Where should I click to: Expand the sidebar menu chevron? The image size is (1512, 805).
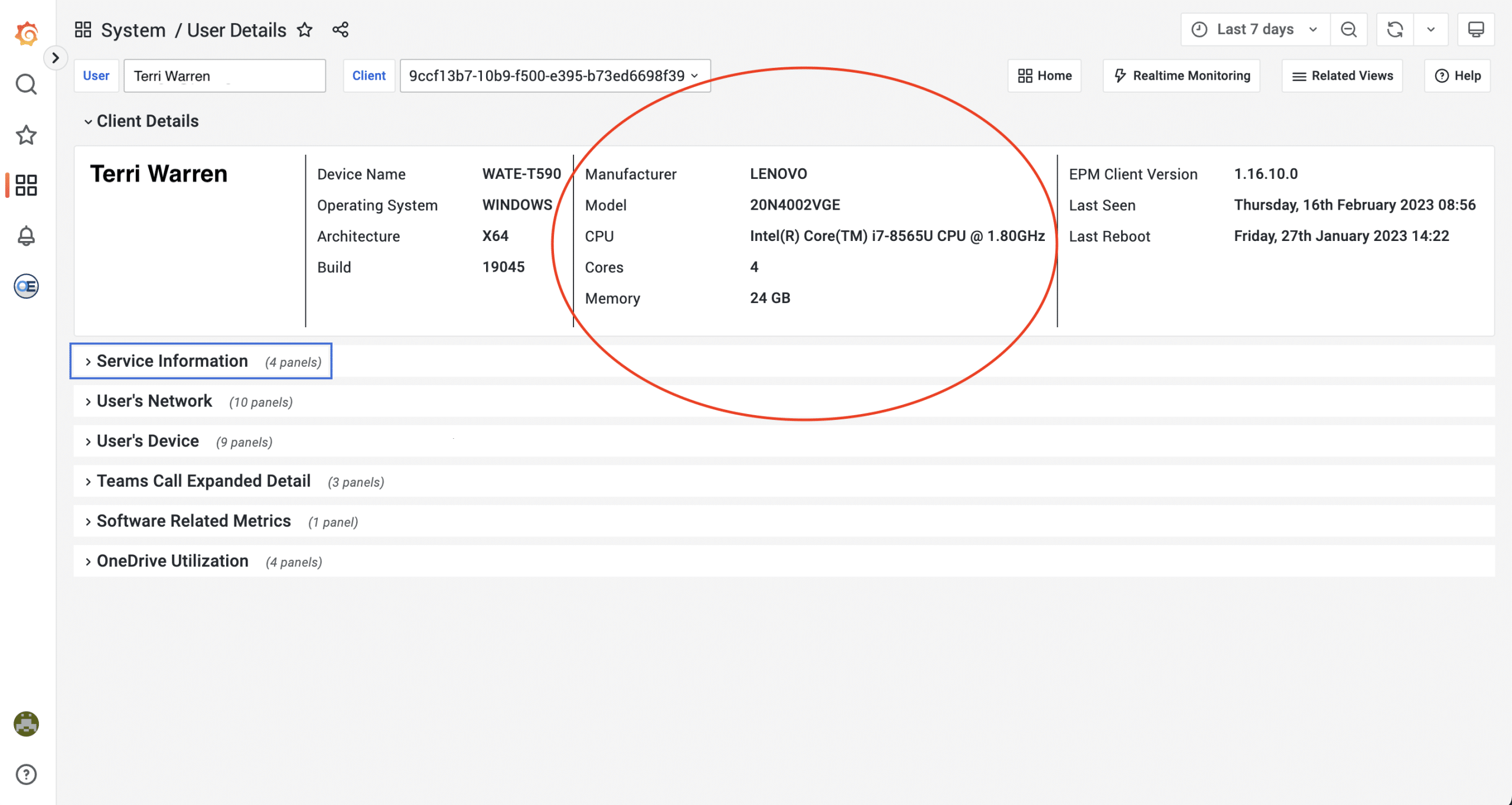(56, 58)
